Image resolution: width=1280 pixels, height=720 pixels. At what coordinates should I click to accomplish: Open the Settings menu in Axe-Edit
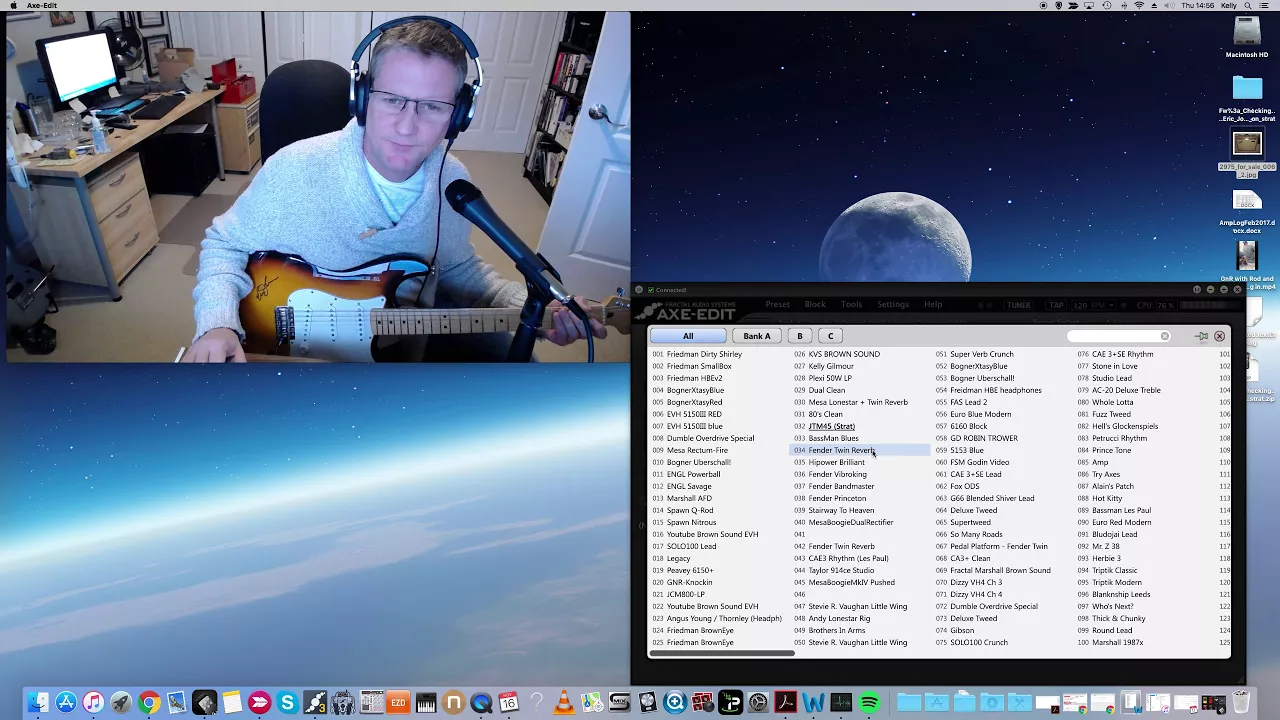(x=893, y=305)
